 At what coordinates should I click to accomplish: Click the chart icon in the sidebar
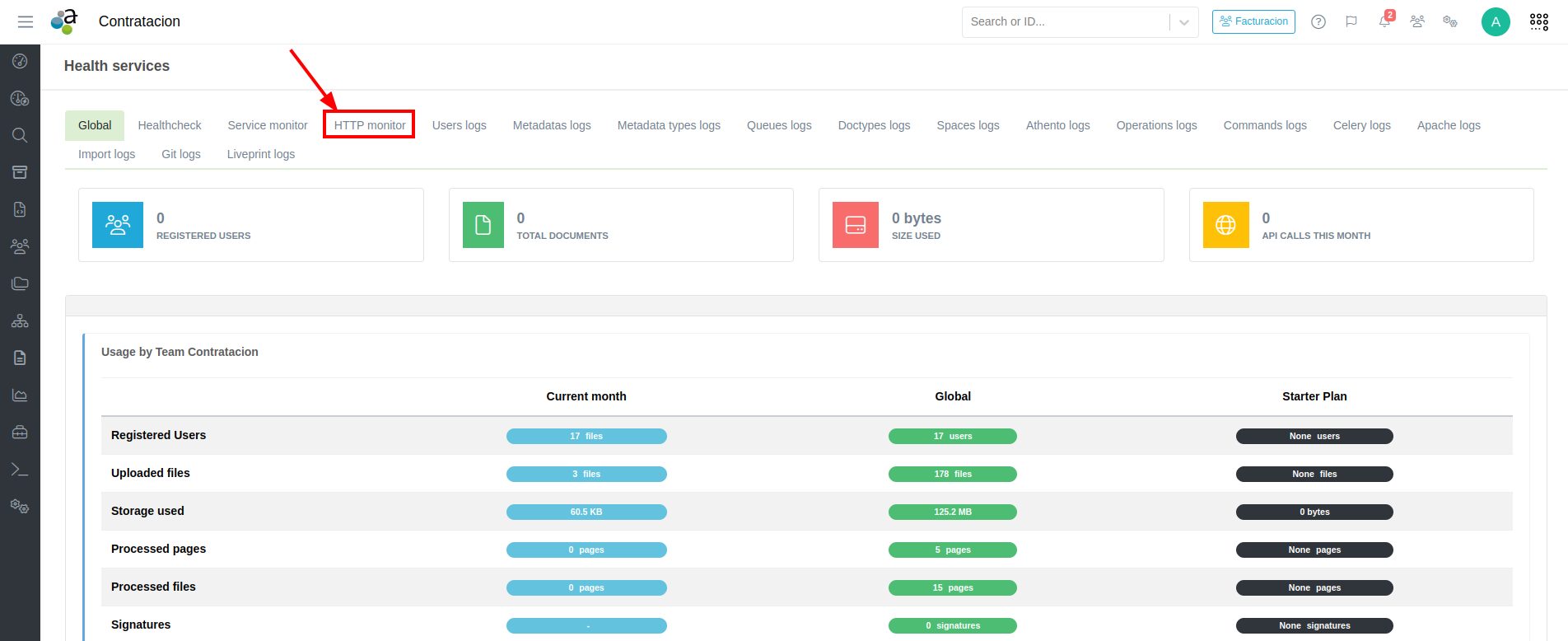tap(20, 395)
